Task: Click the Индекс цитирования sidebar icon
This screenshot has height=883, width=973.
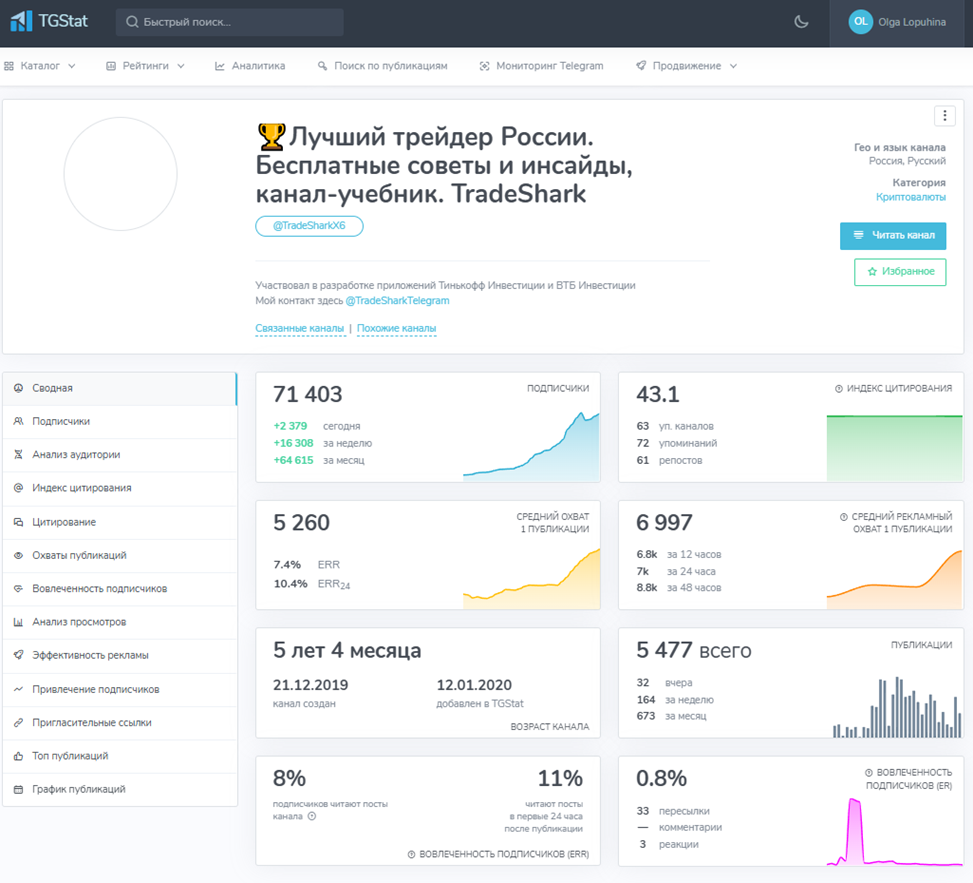Action: (19, 488)
